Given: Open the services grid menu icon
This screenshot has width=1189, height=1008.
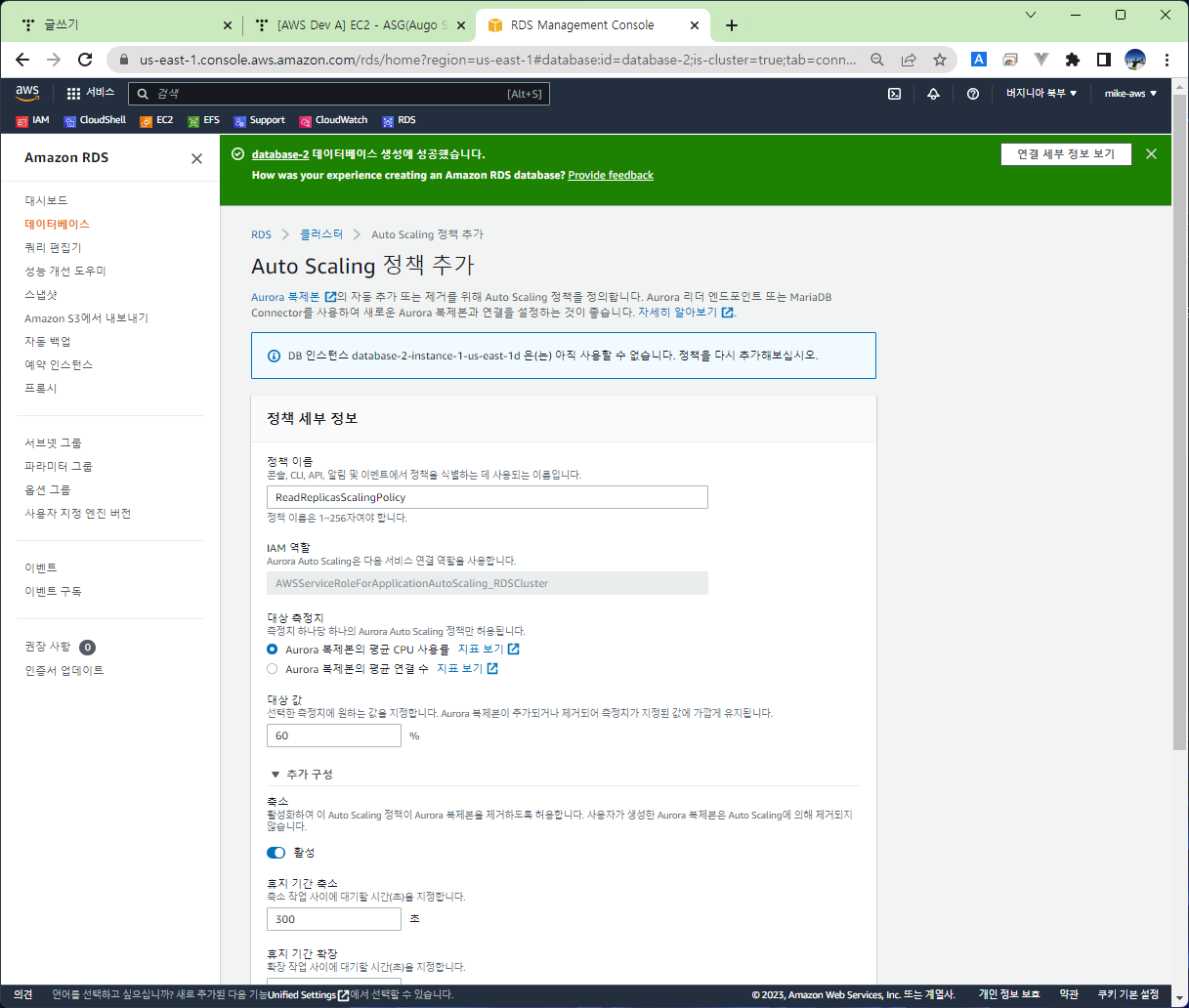Looking at the screenshot, I should (x=73, y=94).
